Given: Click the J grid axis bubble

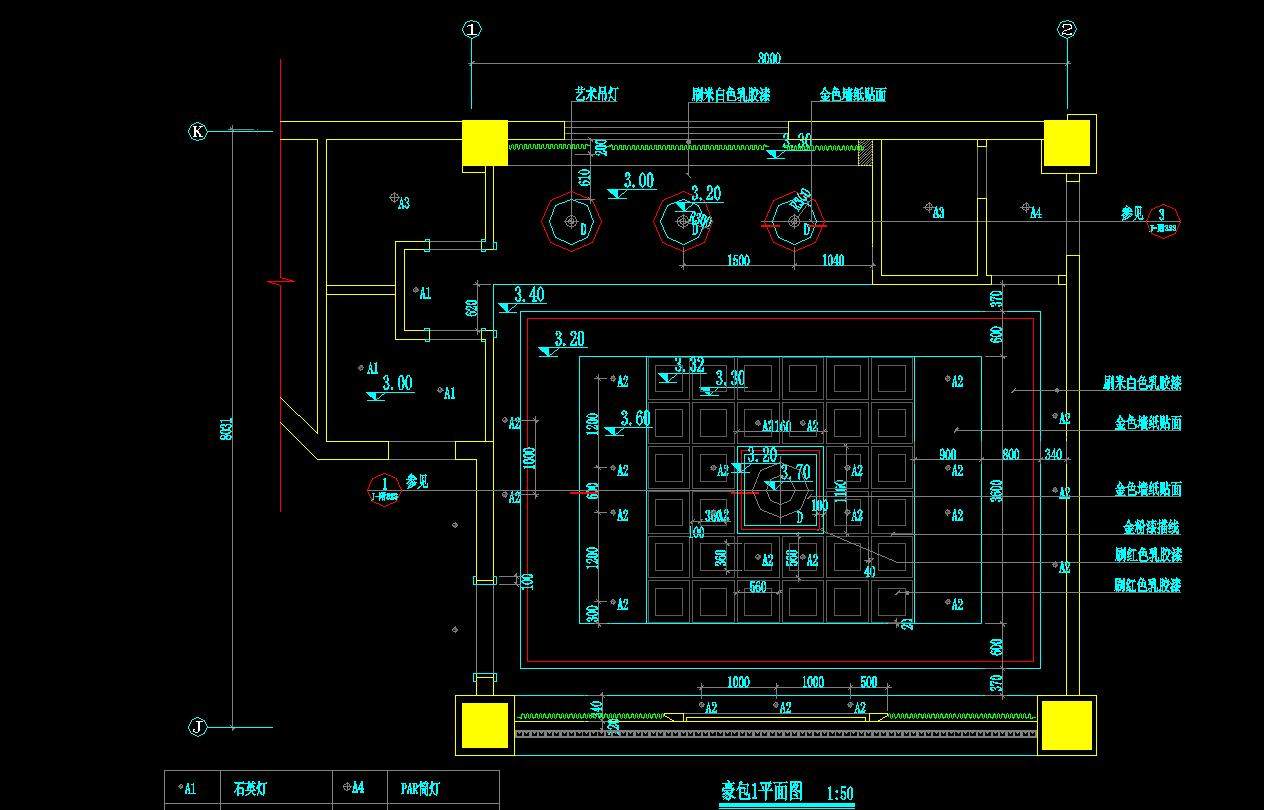Looking at the screenshot, I should tap(198, 727).
